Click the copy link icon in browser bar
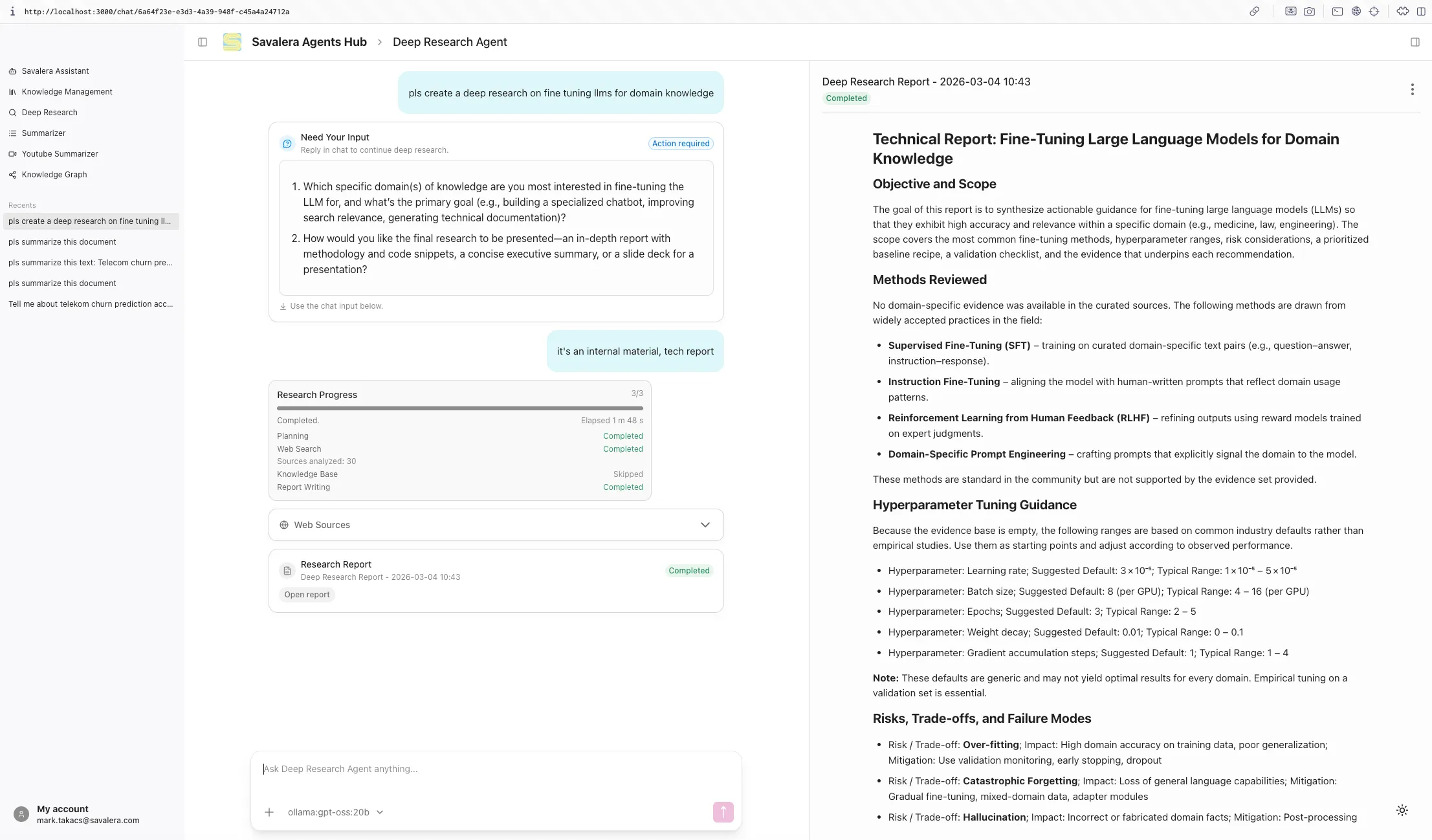The image size is (1432, 840). pos(1254,12)
